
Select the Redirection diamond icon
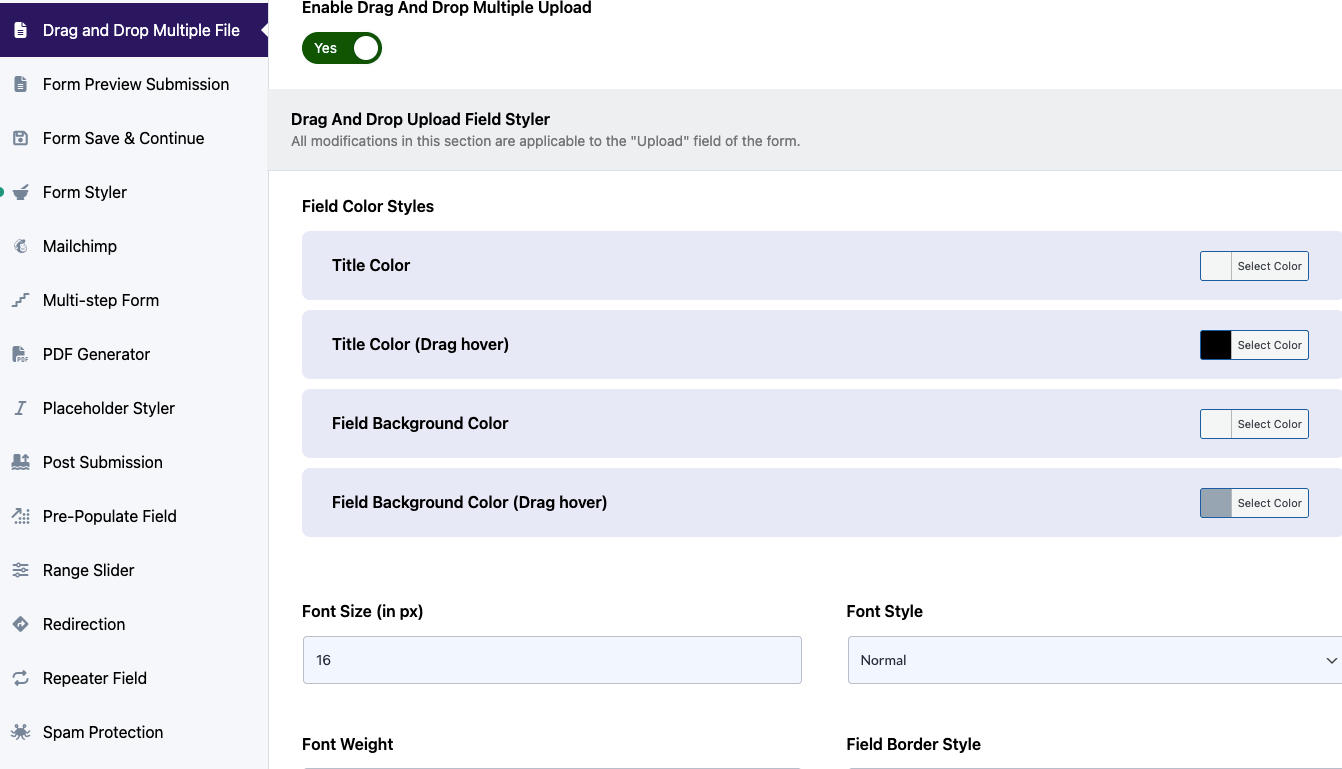pos(20,624)
